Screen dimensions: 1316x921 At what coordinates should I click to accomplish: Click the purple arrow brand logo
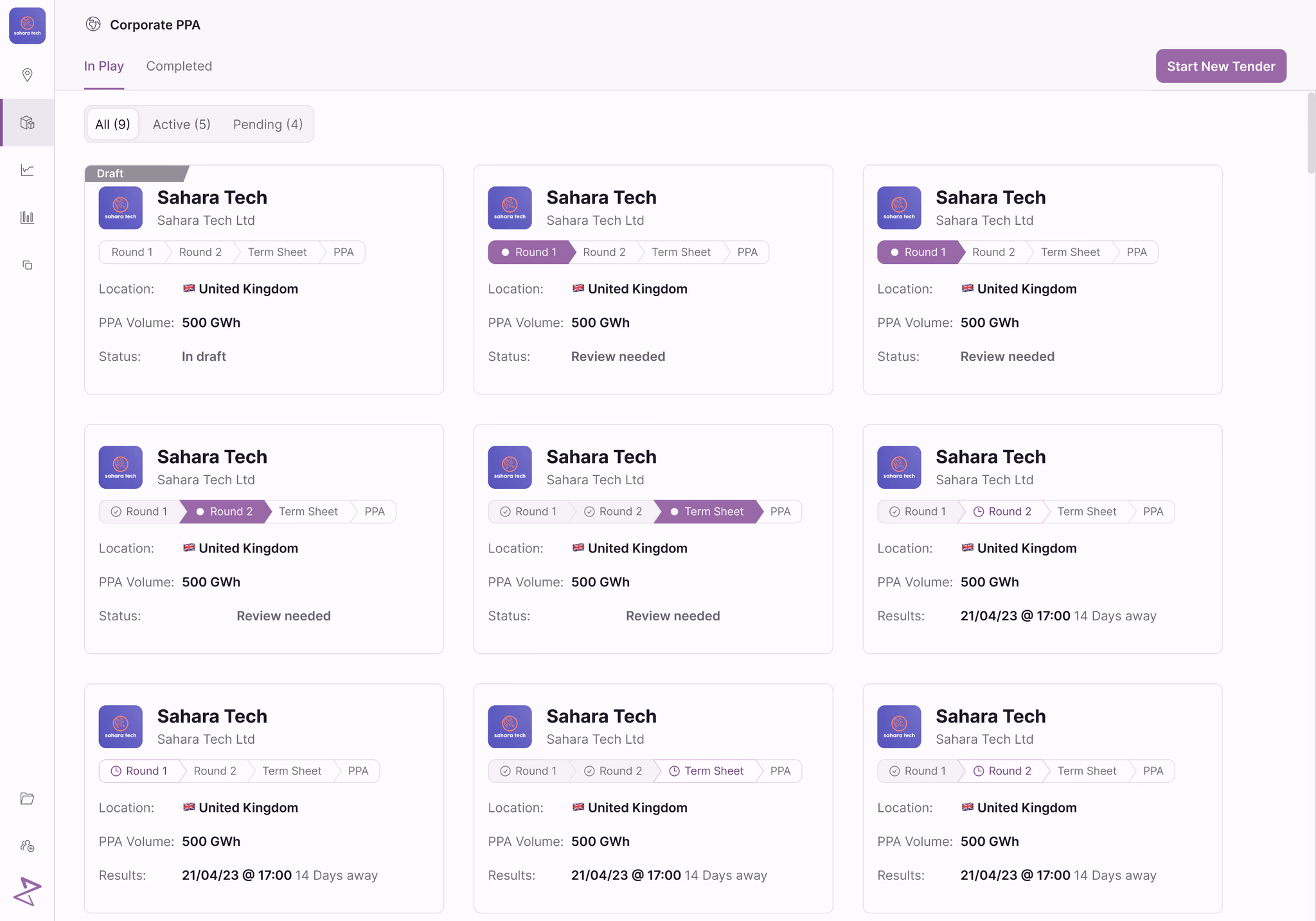[27, 891]
